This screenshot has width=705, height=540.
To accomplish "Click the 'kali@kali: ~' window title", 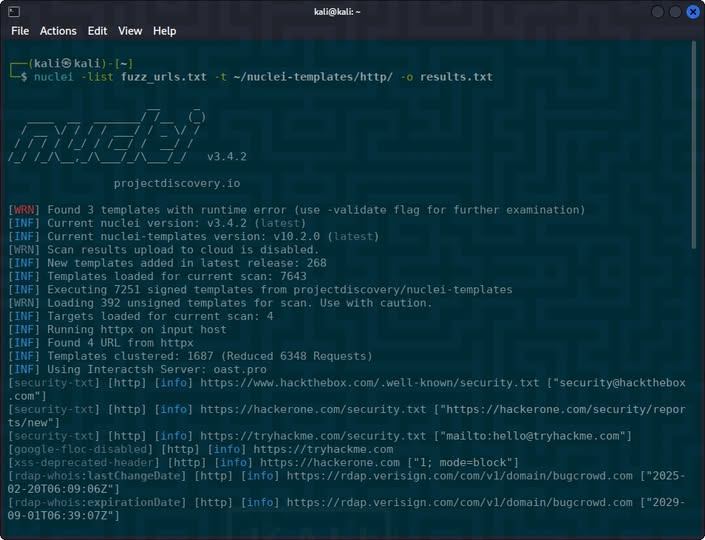I will pos(337,12).
